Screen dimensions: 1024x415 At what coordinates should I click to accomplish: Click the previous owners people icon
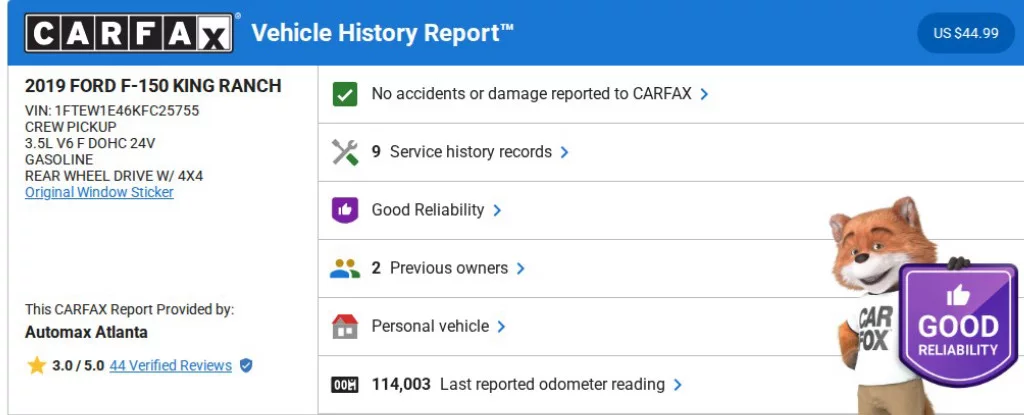(x=345, y=268)
